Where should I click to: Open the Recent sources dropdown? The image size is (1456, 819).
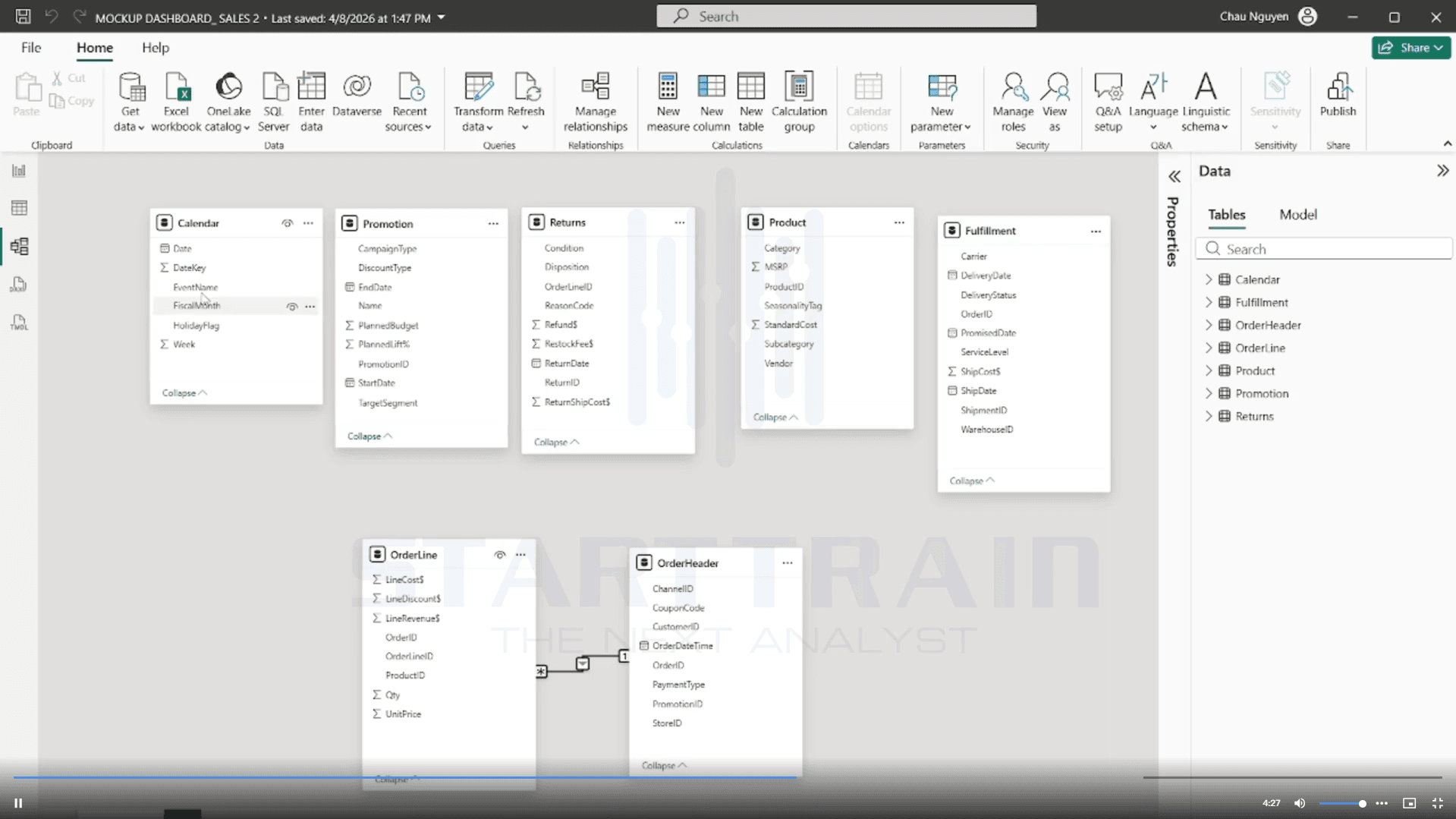click(409, 102)
